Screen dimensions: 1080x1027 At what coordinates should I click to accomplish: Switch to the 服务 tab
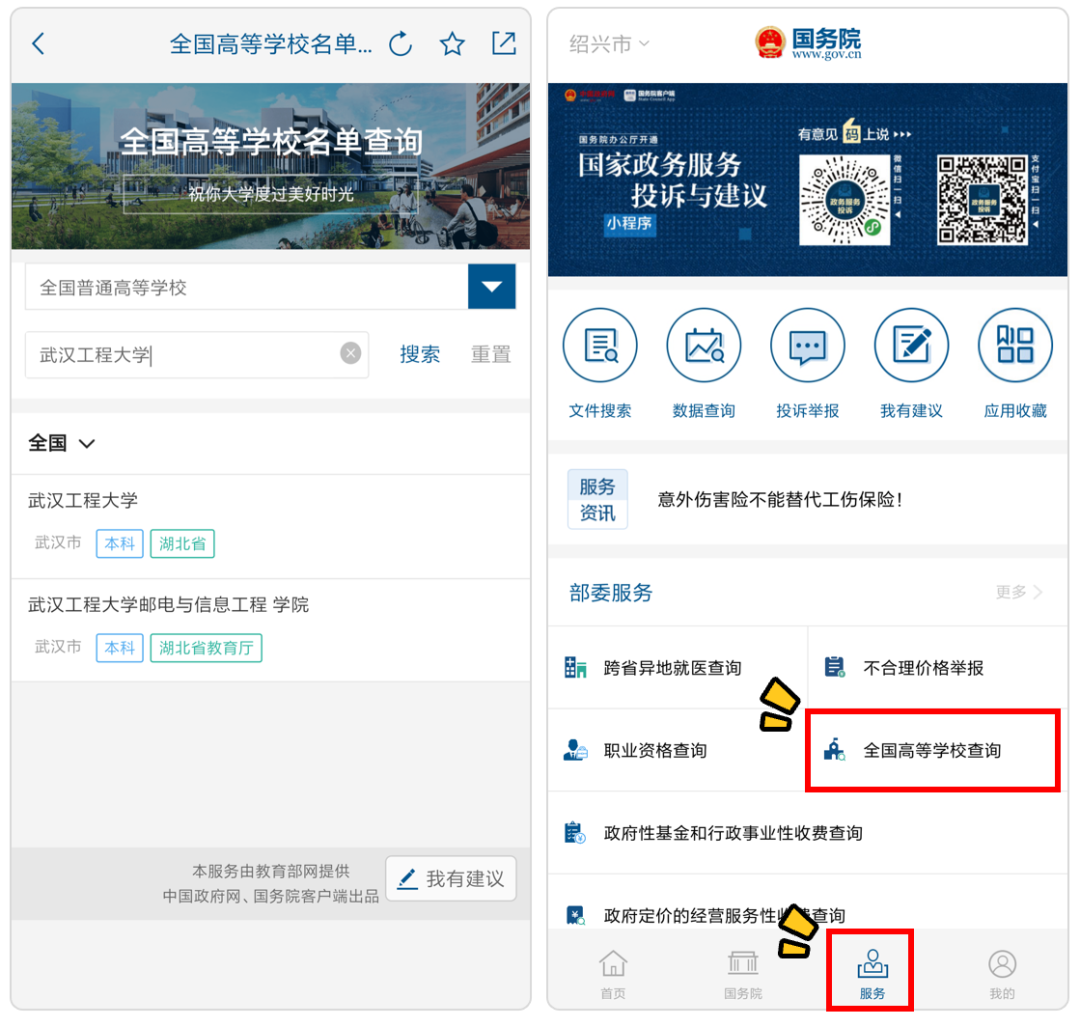click(872, 974)
